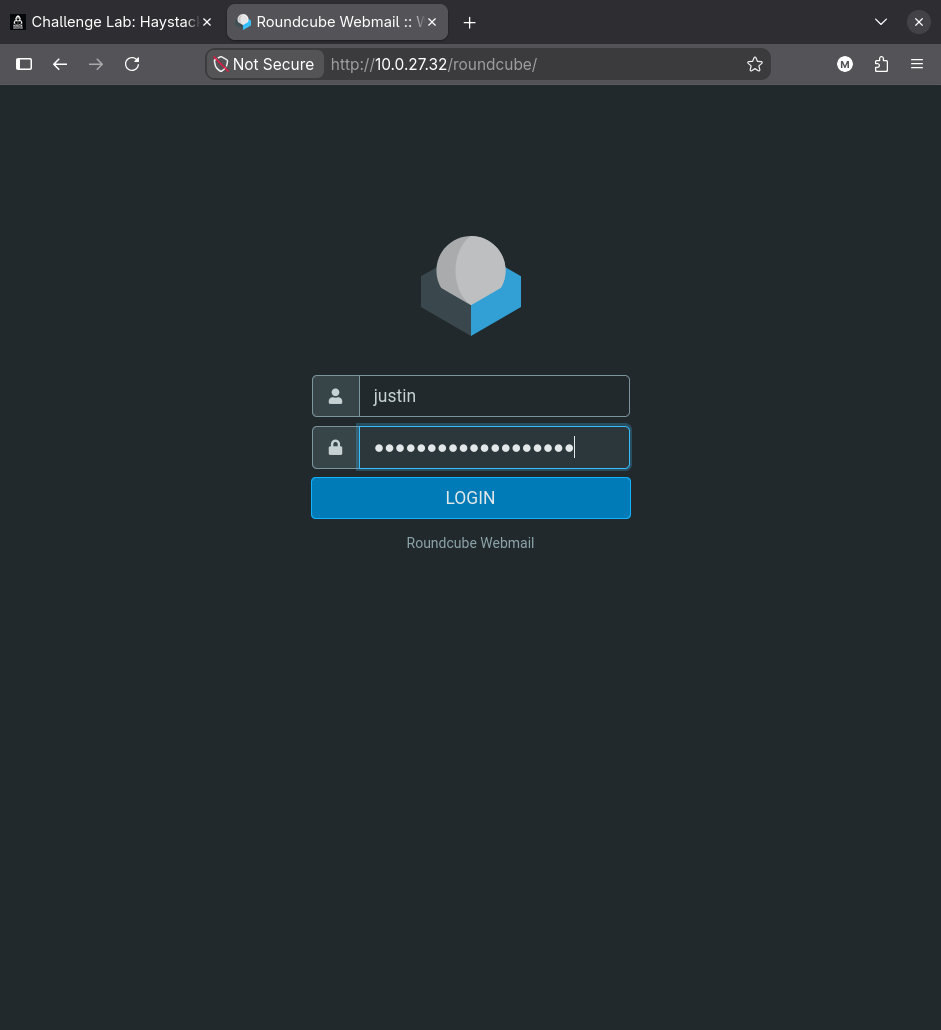The height and width of the screenshot is (1030, 941).
Task: Expand the list-all-tabs chevron dropdown
Action: coord(881,22)
